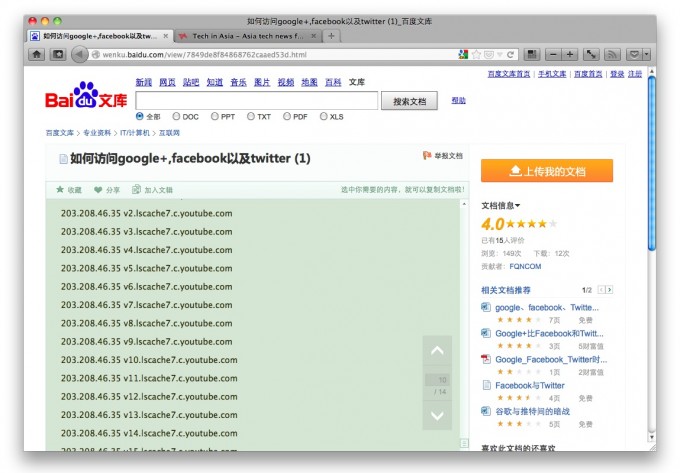680x473 pixels.
Task: Click the document page-up arrow button
Action: [437, 351]
